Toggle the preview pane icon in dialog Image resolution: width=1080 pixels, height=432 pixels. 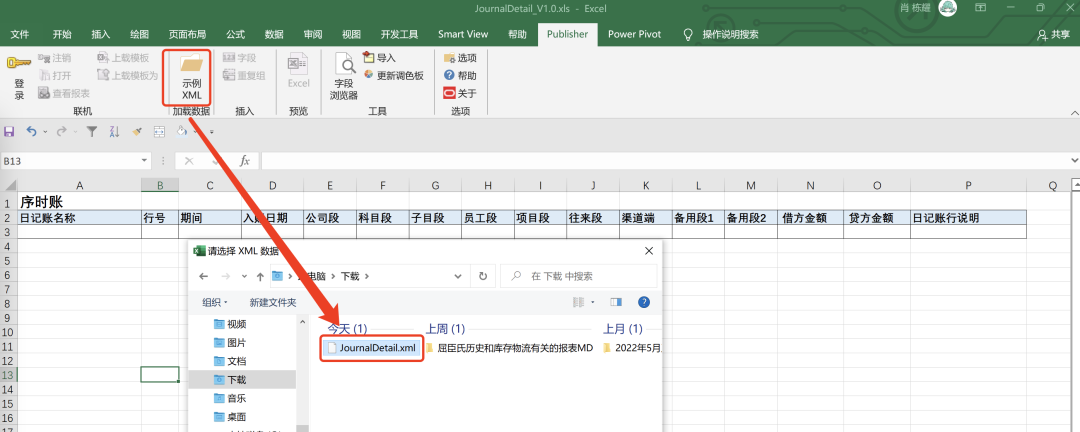[x=616, y=302]
